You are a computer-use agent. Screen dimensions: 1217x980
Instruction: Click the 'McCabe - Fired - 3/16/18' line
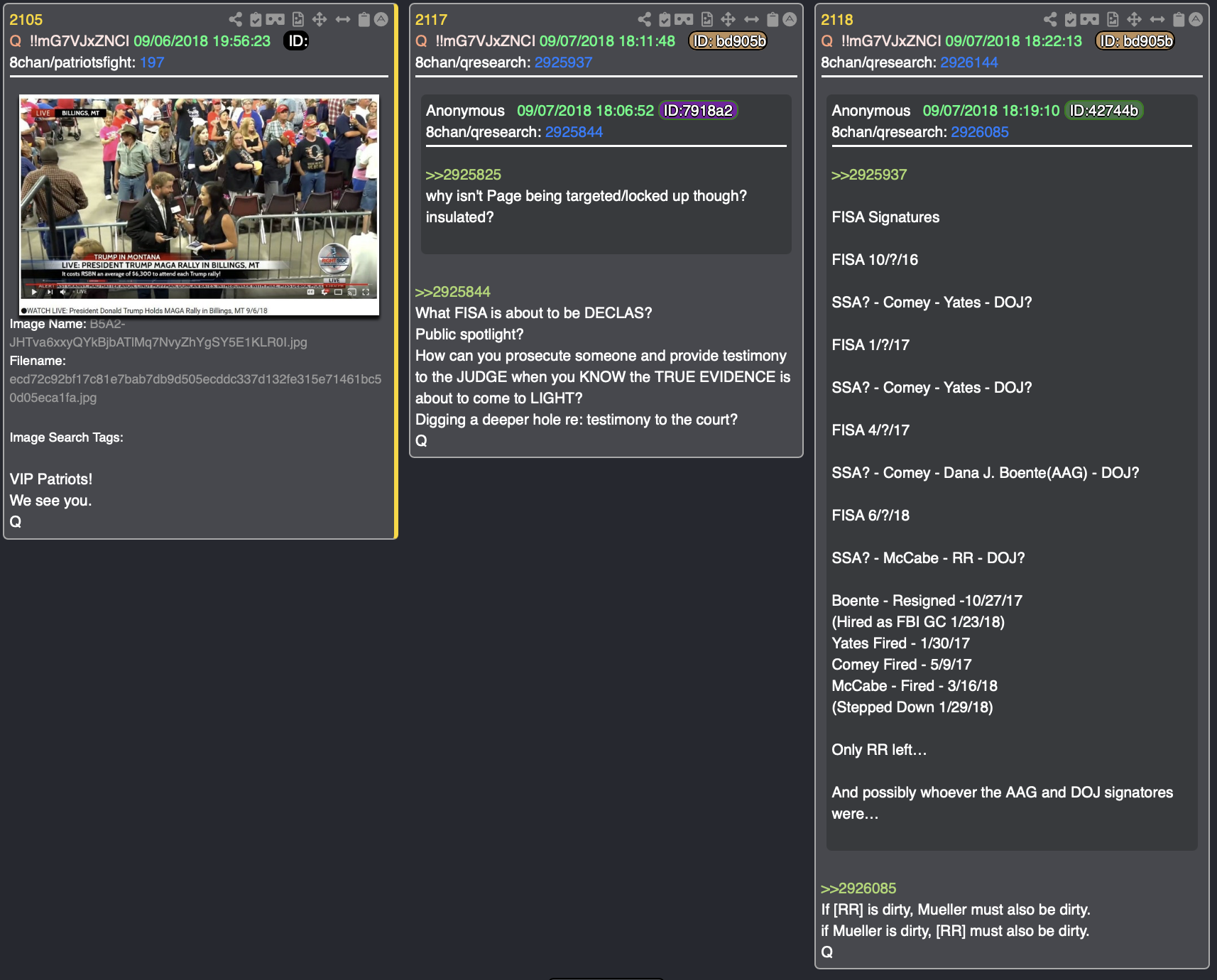click(915, 686)
